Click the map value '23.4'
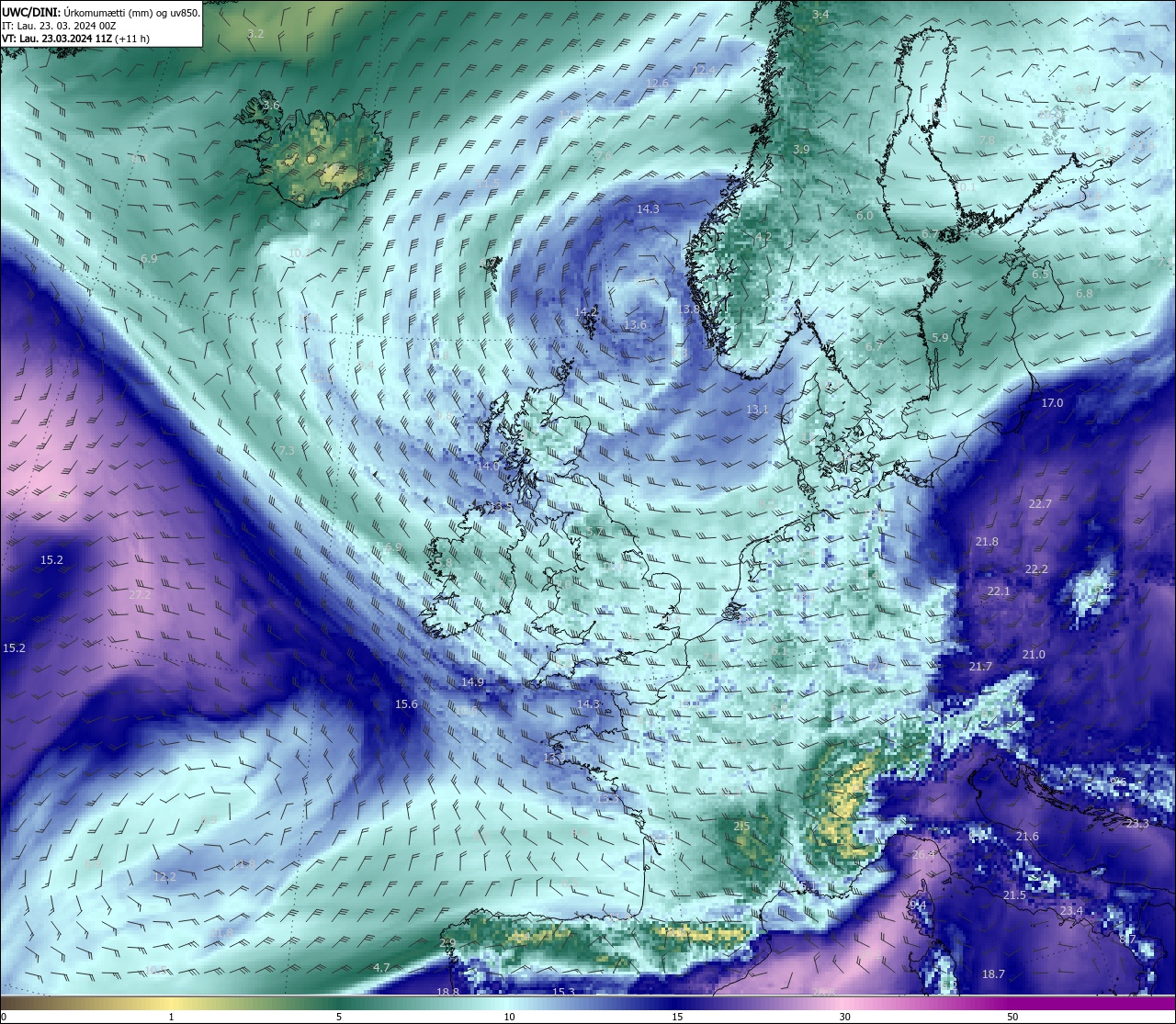Screen dimensions: 1176x1024 tap(1072, 911)
